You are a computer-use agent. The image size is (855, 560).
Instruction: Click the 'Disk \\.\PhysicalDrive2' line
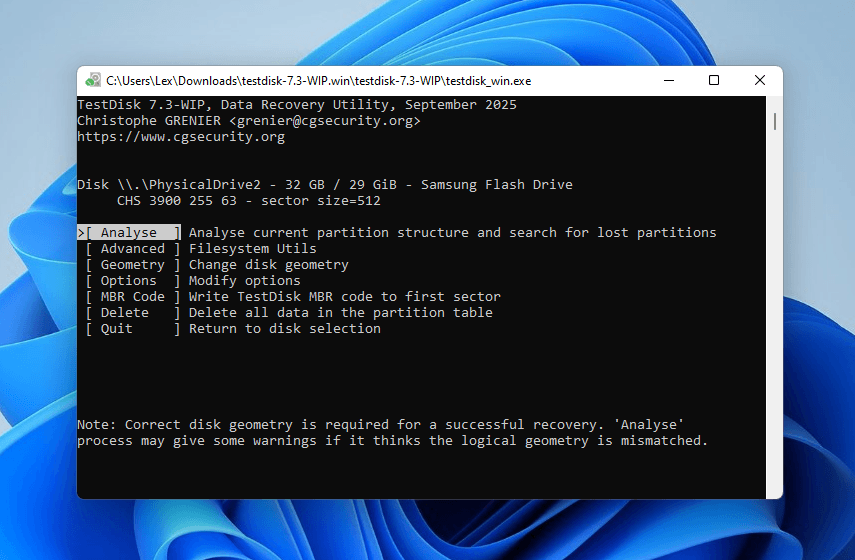325,185
